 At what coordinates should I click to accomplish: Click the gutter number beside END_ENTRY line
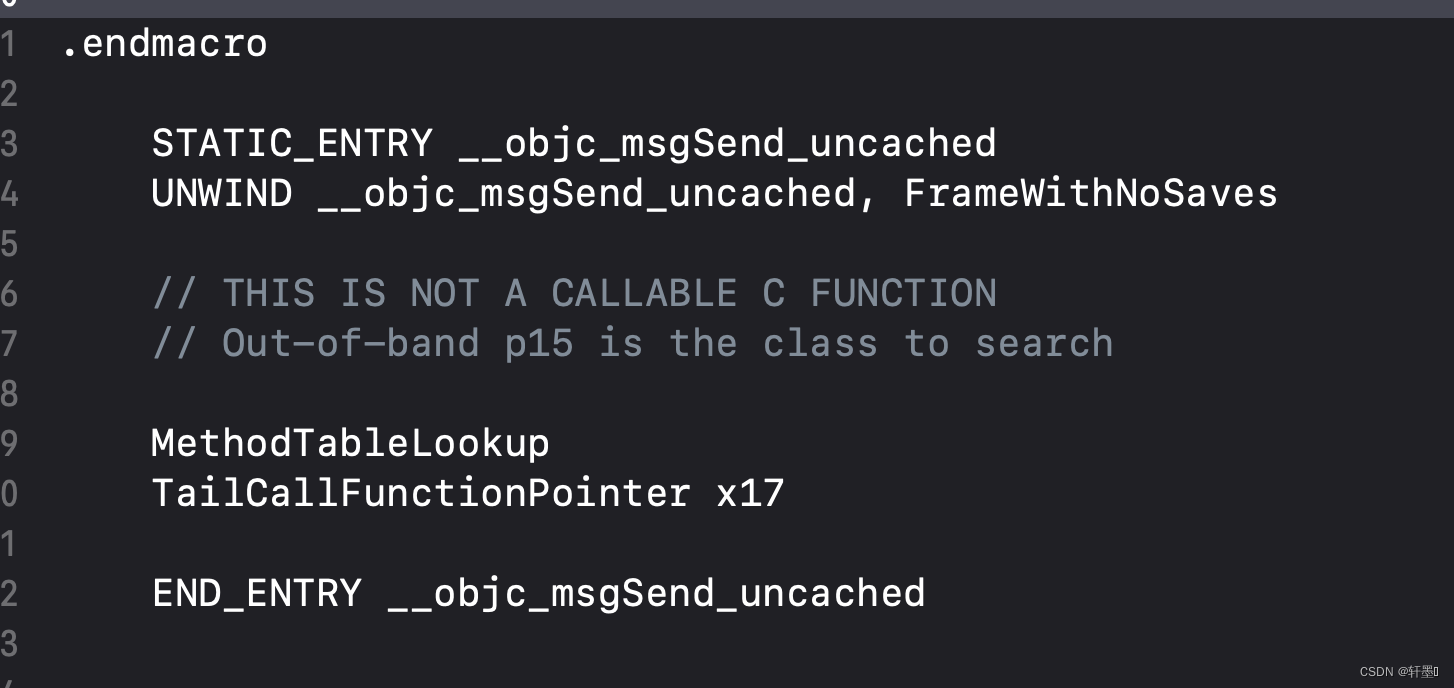(x=8, y=594)
